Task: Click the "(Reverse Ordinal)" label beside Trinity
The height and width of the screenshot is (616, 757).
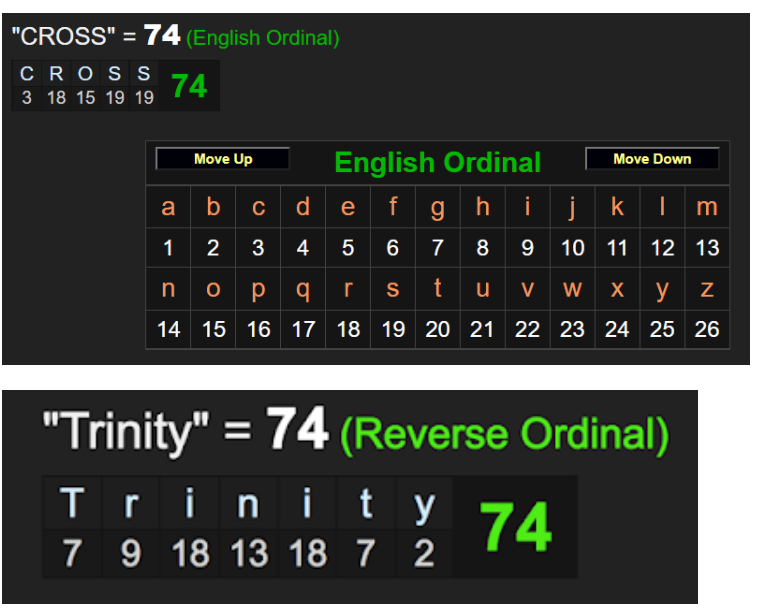Action: point(504,433)
